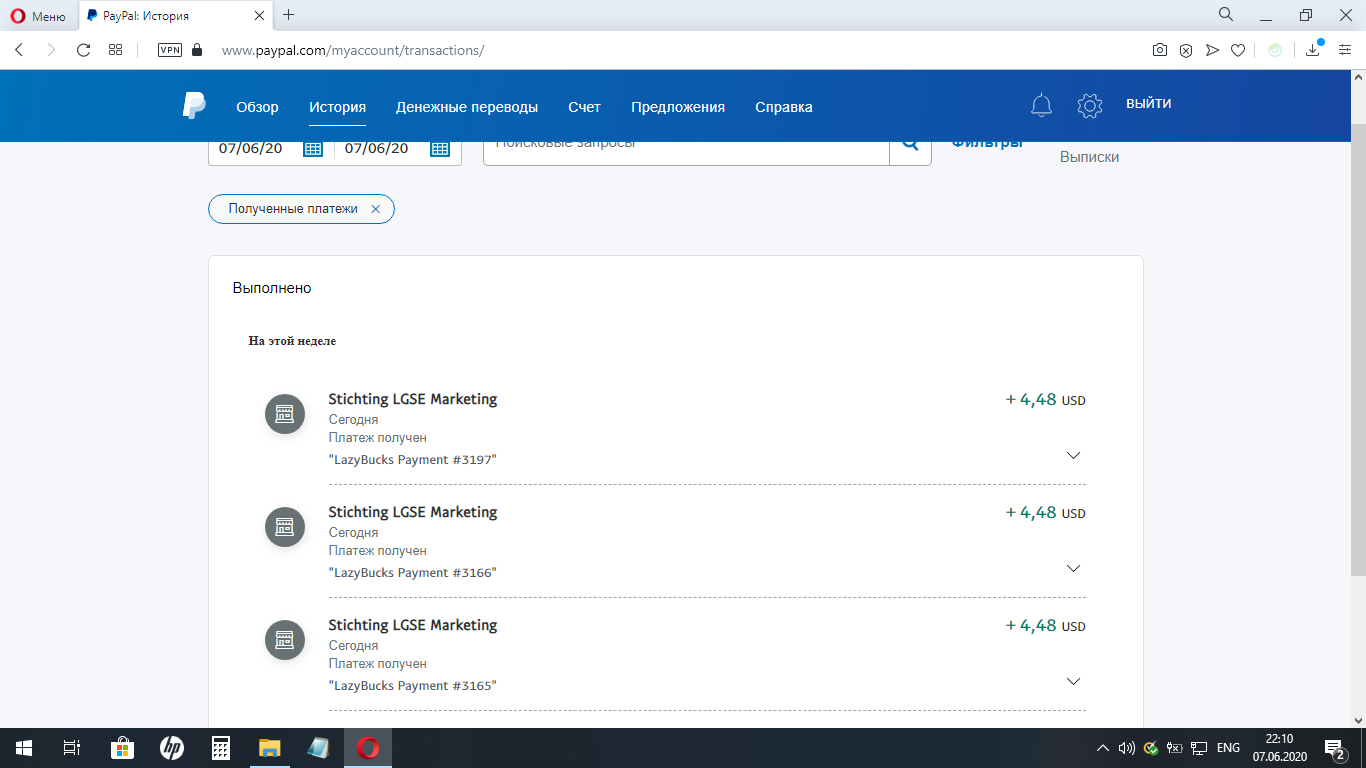View PayPal notifications bell

click(1042, 105)
